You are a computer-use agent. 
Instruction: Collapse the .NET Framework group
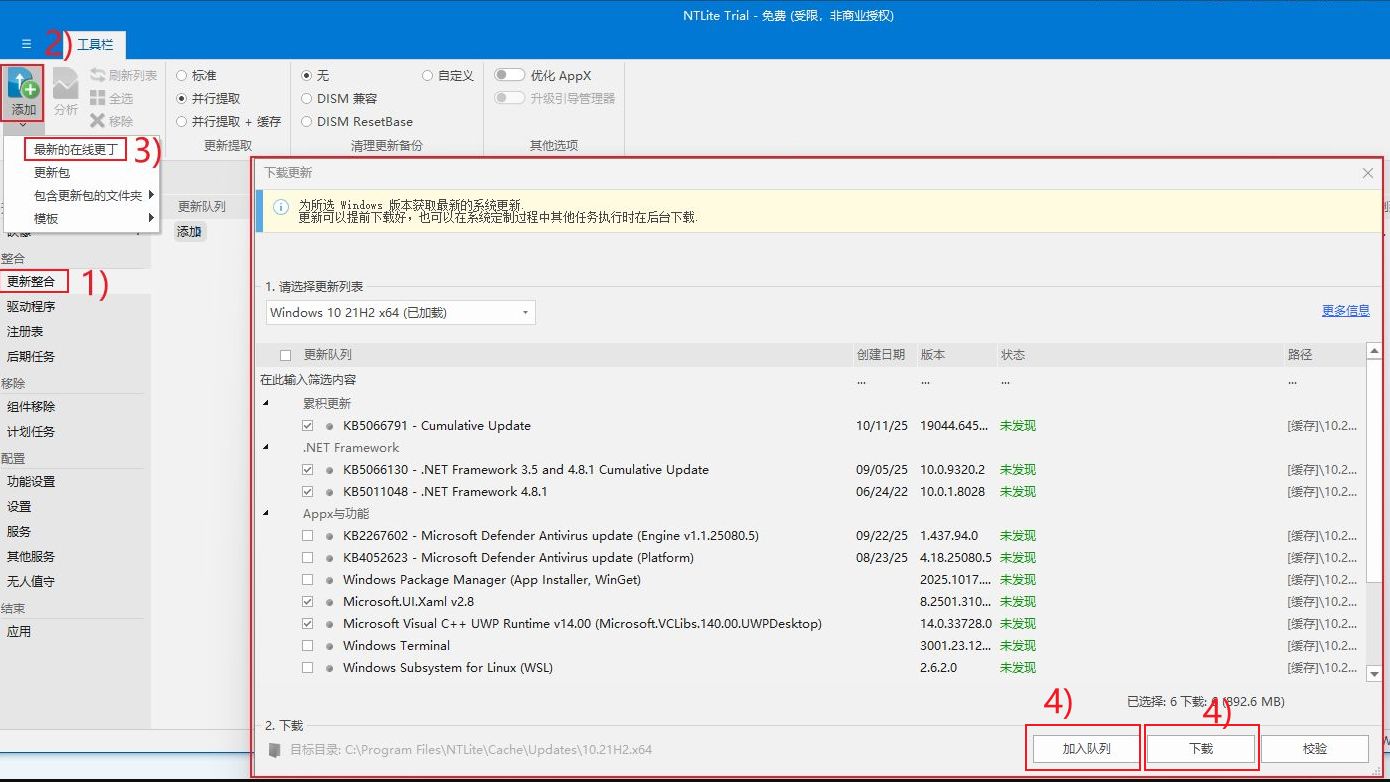click(x=266, y=448)
